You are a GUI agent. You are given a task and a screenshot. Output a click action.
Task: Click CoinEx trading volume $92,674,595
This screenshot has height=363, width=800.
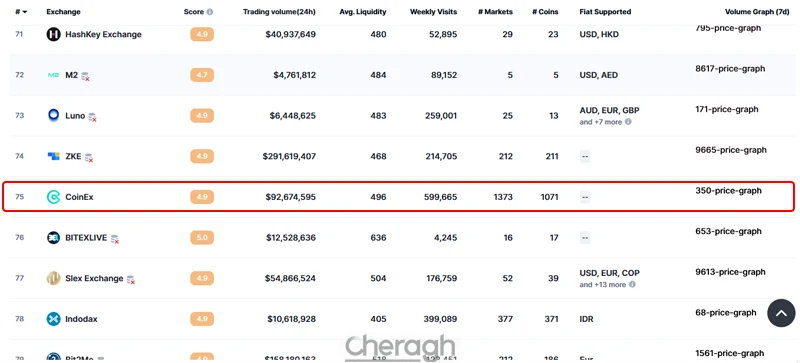pos(290,197)
